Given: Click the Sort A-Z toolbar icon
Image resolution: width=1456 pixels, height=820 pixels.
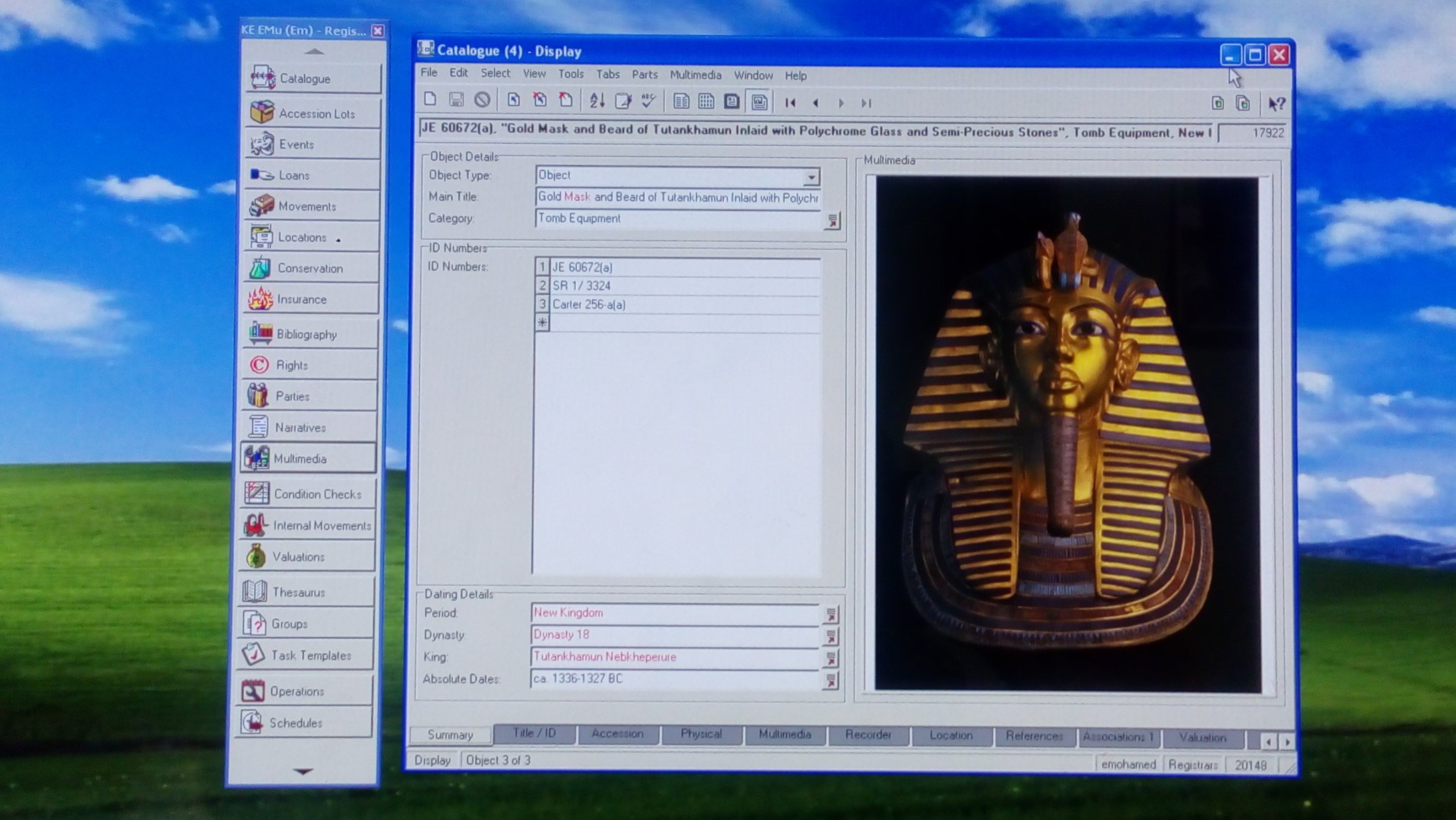Looking at the screenshot, I should 597,101.
